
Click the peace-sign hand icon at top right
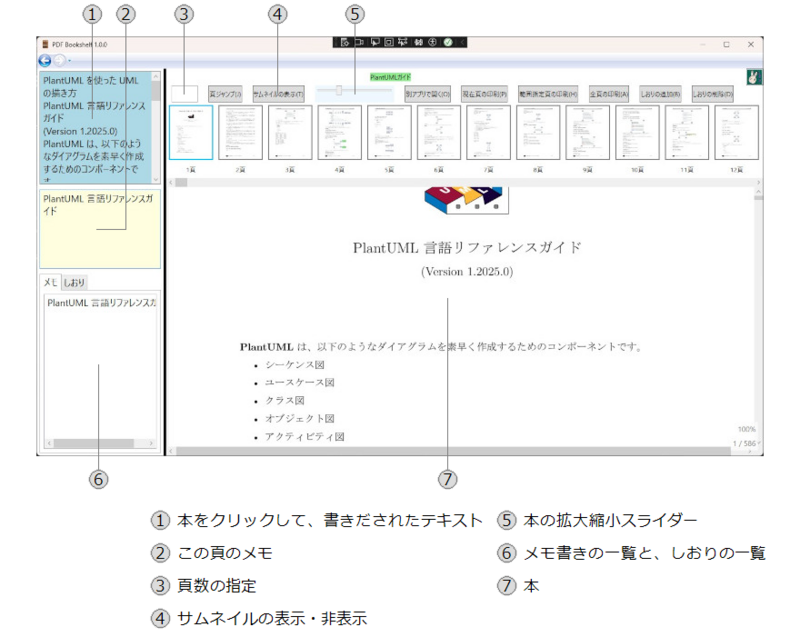click(x=754, y=78)
